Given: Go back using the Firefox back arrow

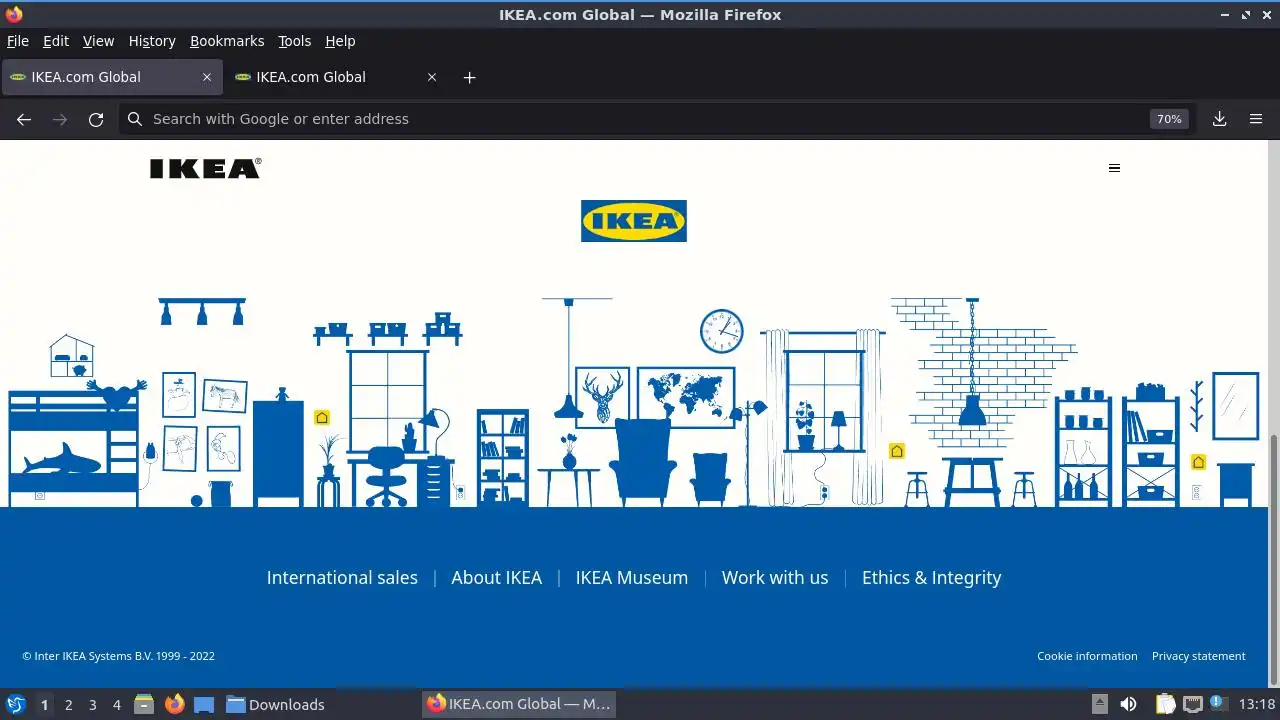Looking at the screenshot, I should 24,119.
